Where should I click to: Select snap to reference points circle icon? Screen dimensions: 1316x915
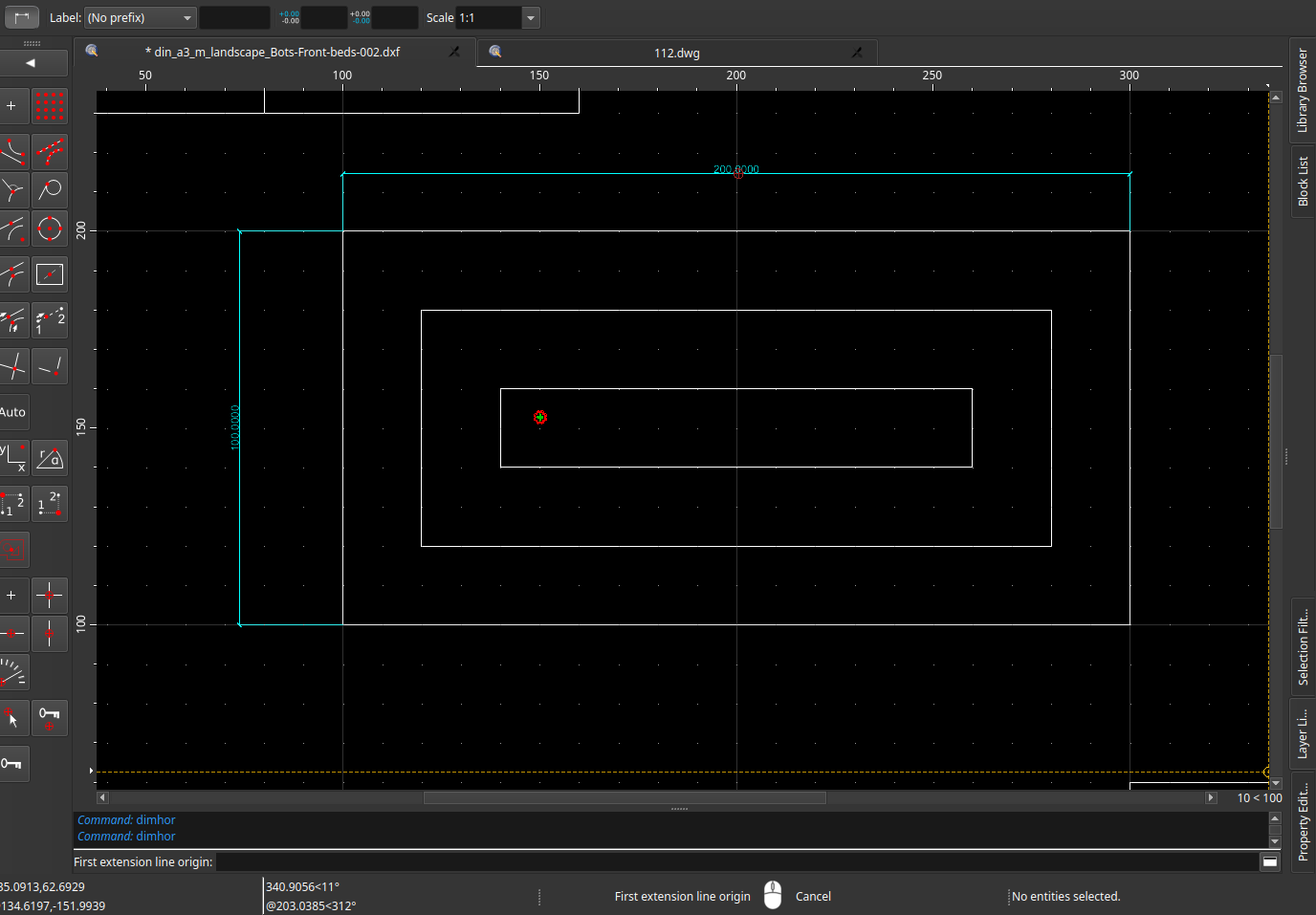(50, 229)
